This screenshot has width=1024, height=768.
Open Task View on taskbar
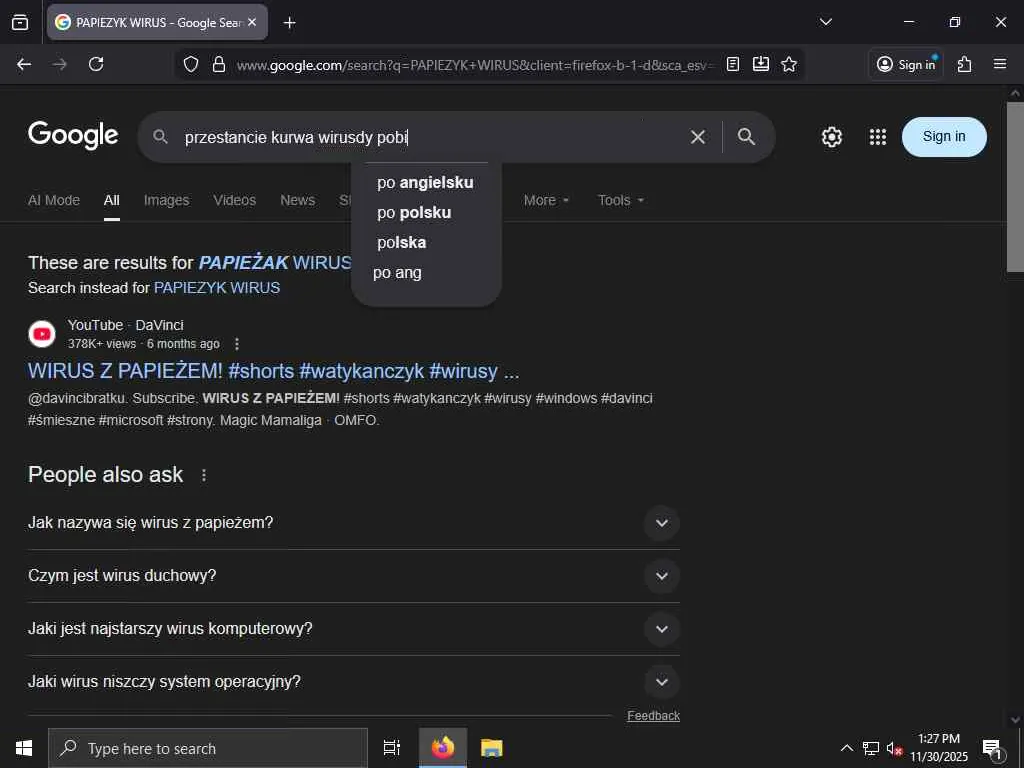(391, 748)
